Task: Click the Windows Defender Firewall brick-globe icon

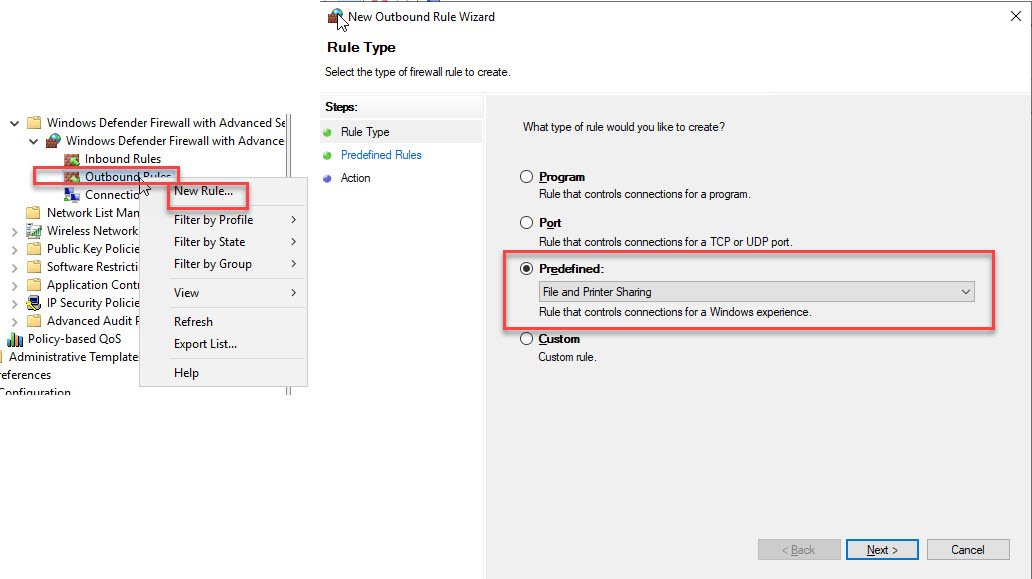Action: [53, 141]
